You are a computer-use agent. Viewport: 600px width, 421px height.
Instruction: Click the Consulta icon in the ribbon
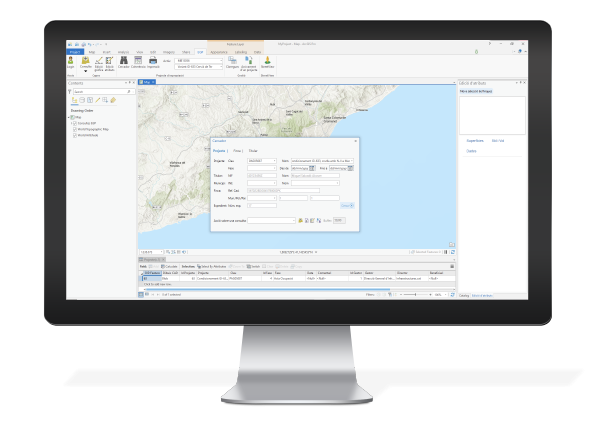click(85, 61)
